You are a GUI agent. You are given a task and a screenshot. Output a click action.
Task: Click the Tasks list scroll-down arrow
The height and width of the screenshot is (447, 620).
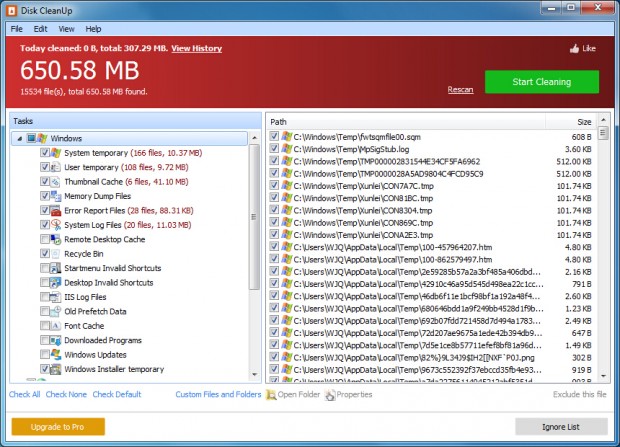tap(255, 374)
